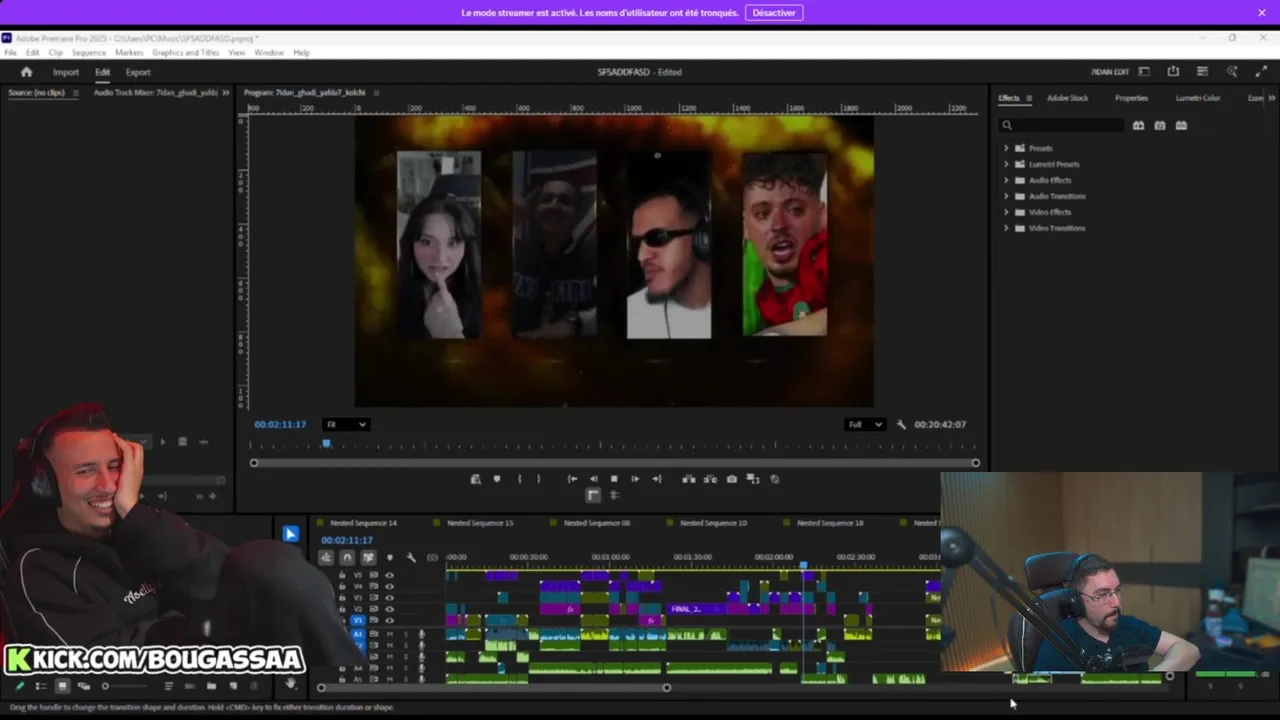Open Caption track options icon
1280x720 pixels.
pos(432,557)
